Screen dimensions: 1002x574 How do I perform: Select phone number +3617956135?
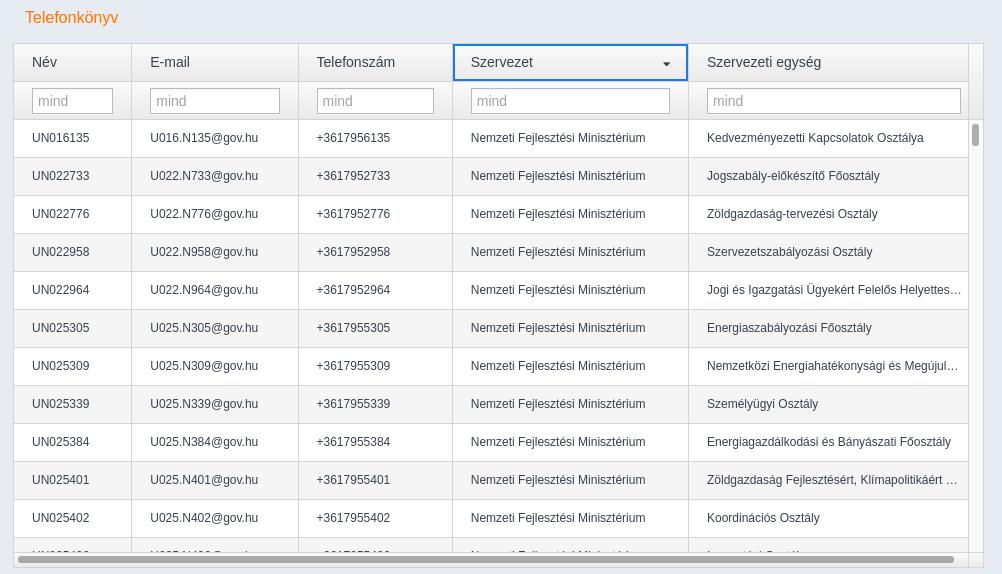pos(353,138)
